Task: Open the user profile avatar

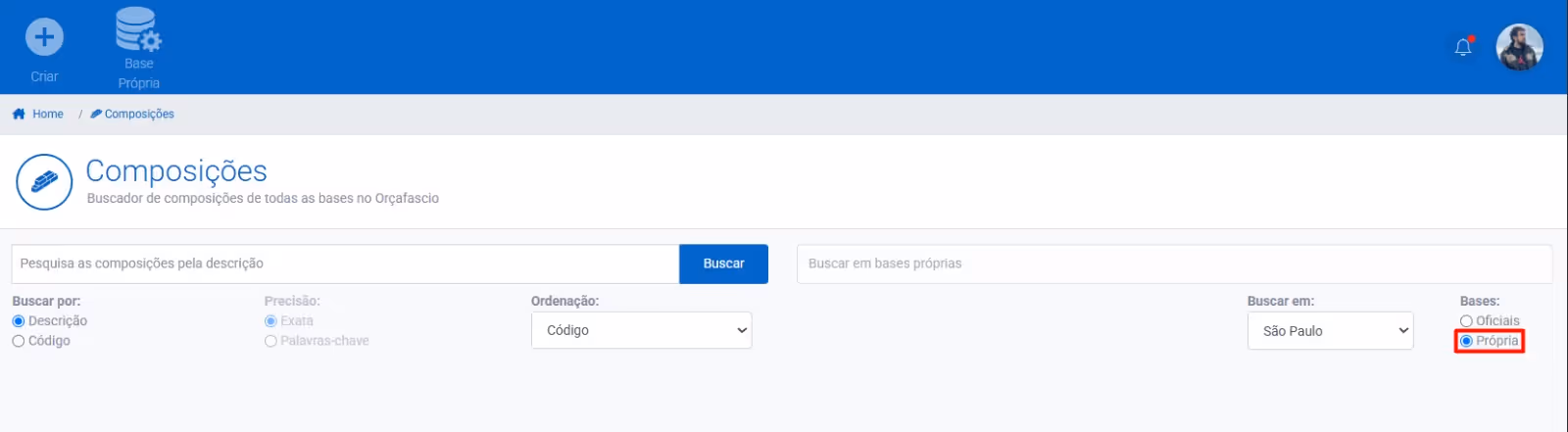Action: click(x=1519, y=47)
